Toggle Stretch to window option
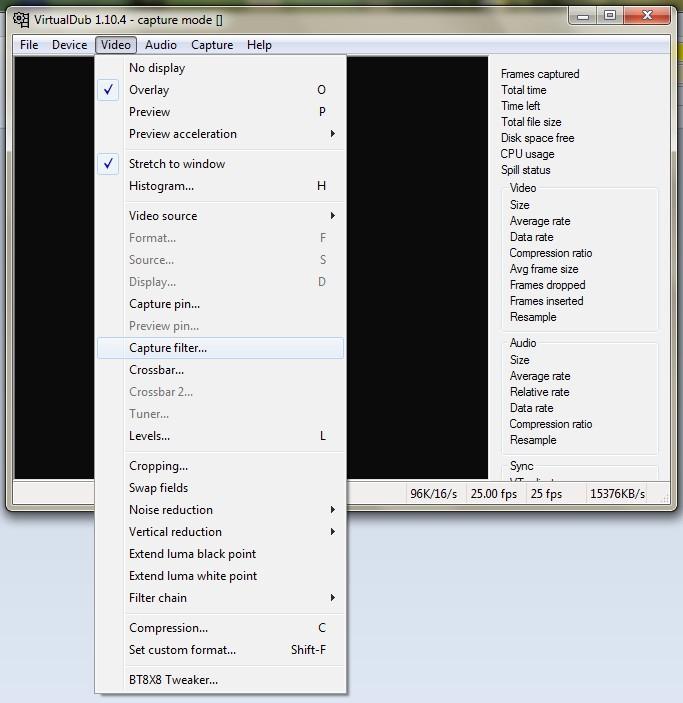Viewport: 683px width, 703px height. coord(220,164)
